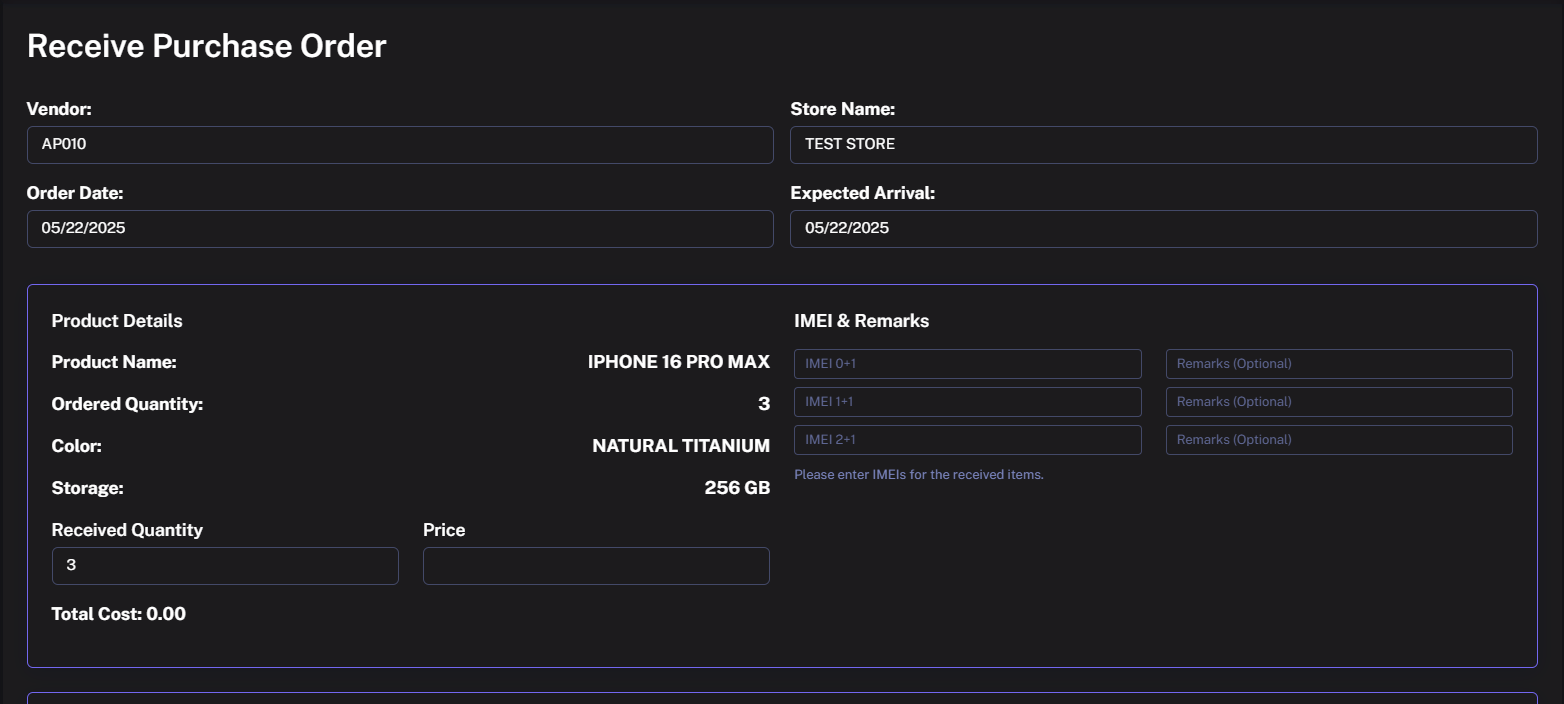Open the Order Date field
Screen dimensions: 1564x704
click(400, 229)
